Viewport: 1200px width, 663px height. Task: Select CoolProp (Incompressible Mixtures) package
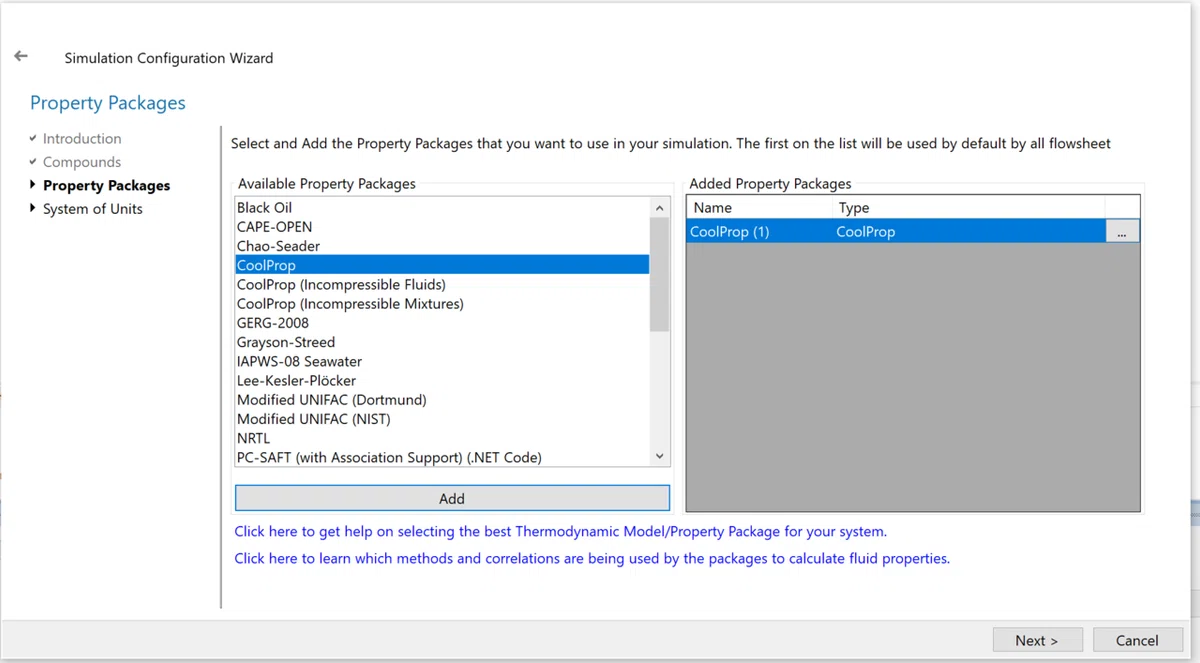[442, 303]
